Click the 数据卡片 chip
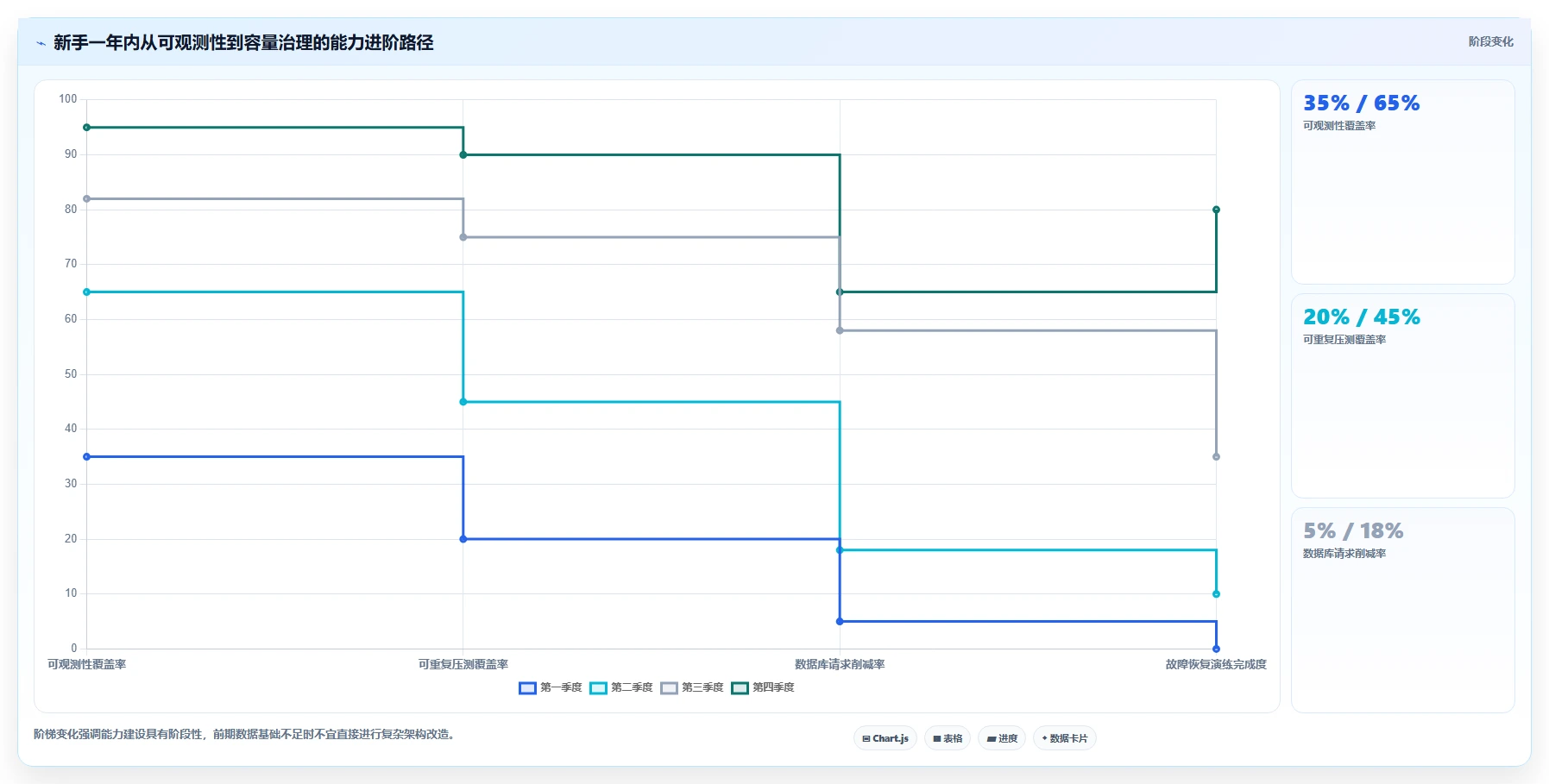The height and width of the screenshot is (784, 1549). [1065, 738]
